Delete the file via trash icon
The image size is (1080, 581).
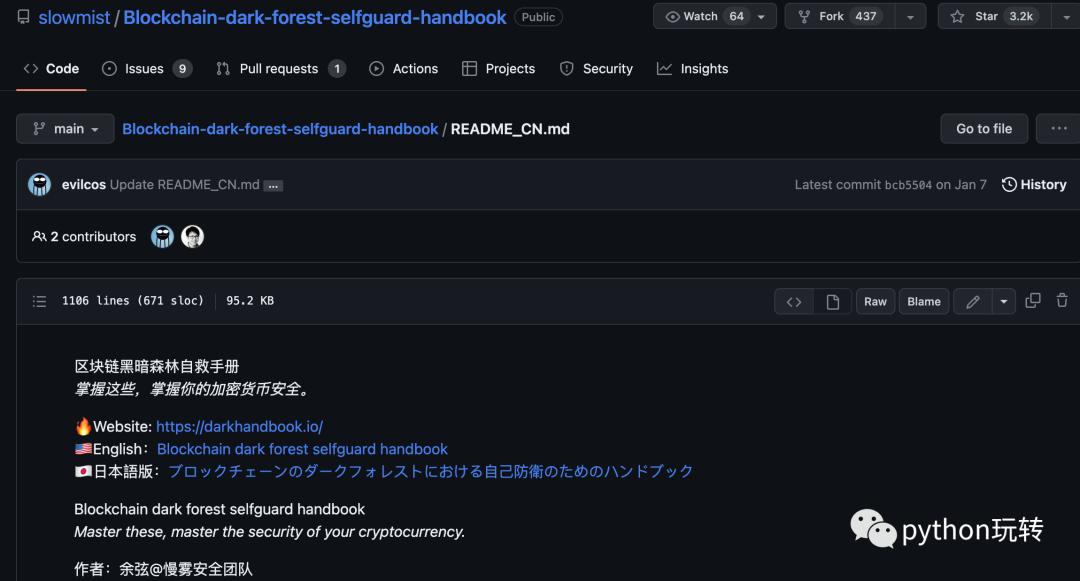point(1062,301)
